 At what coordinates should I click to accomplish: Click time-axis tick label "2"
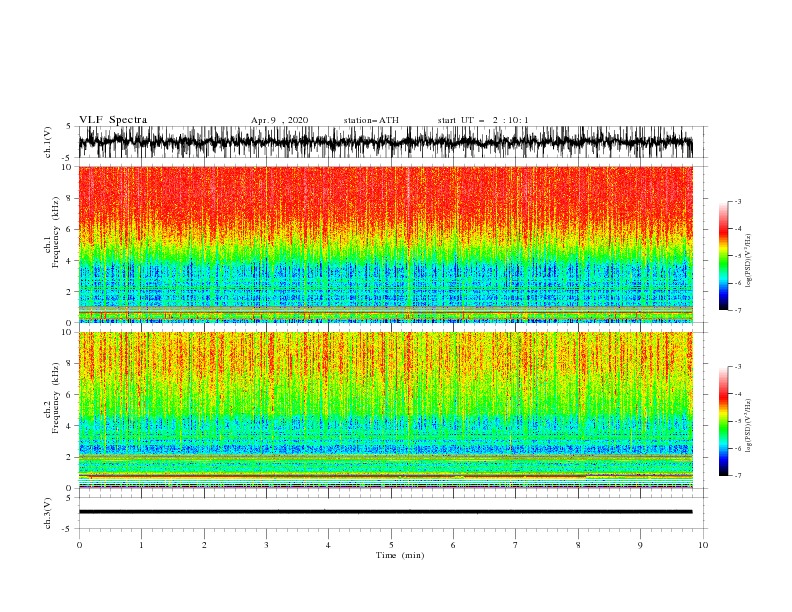pos(204,545)
